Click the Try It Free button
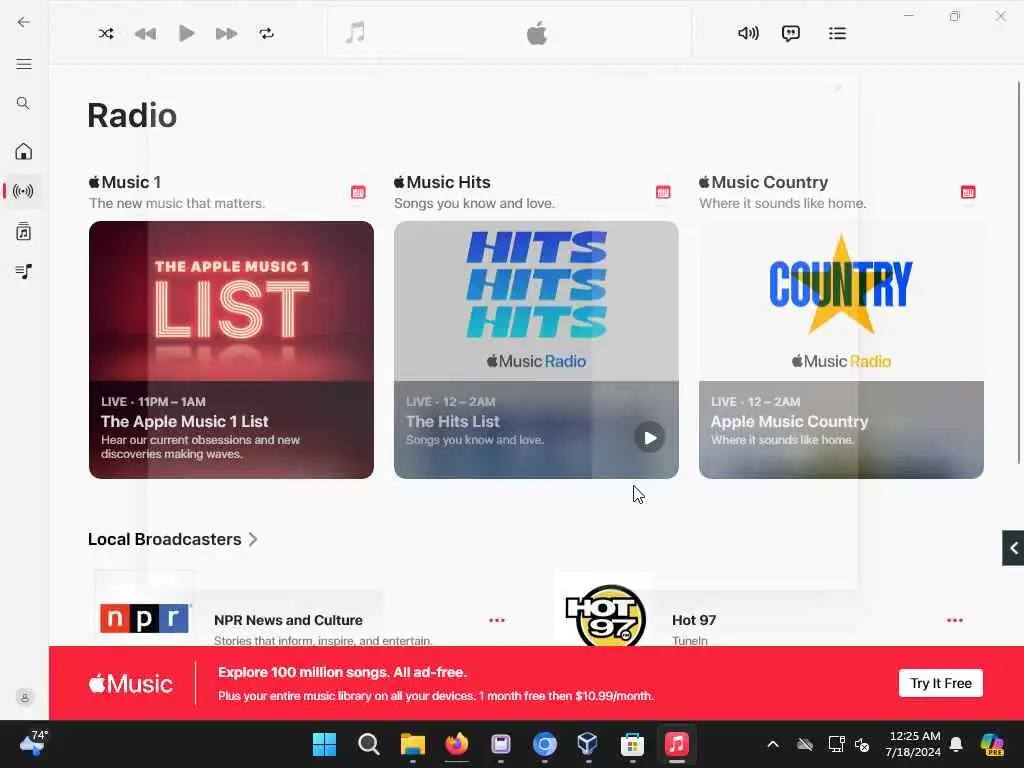The height and width of the screenshot is (768, 1024). tap(940, 683)
